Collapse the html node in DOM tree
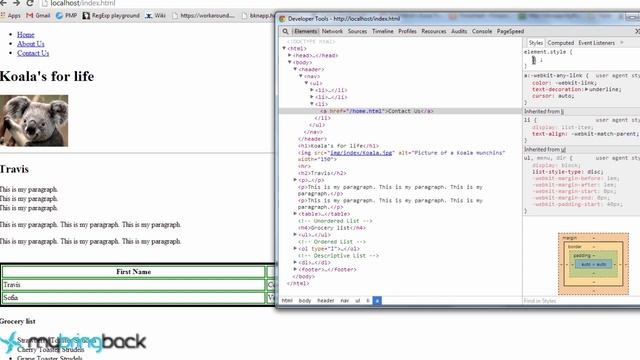The width and height of the screenshot is (640, 360). point(284,48)
